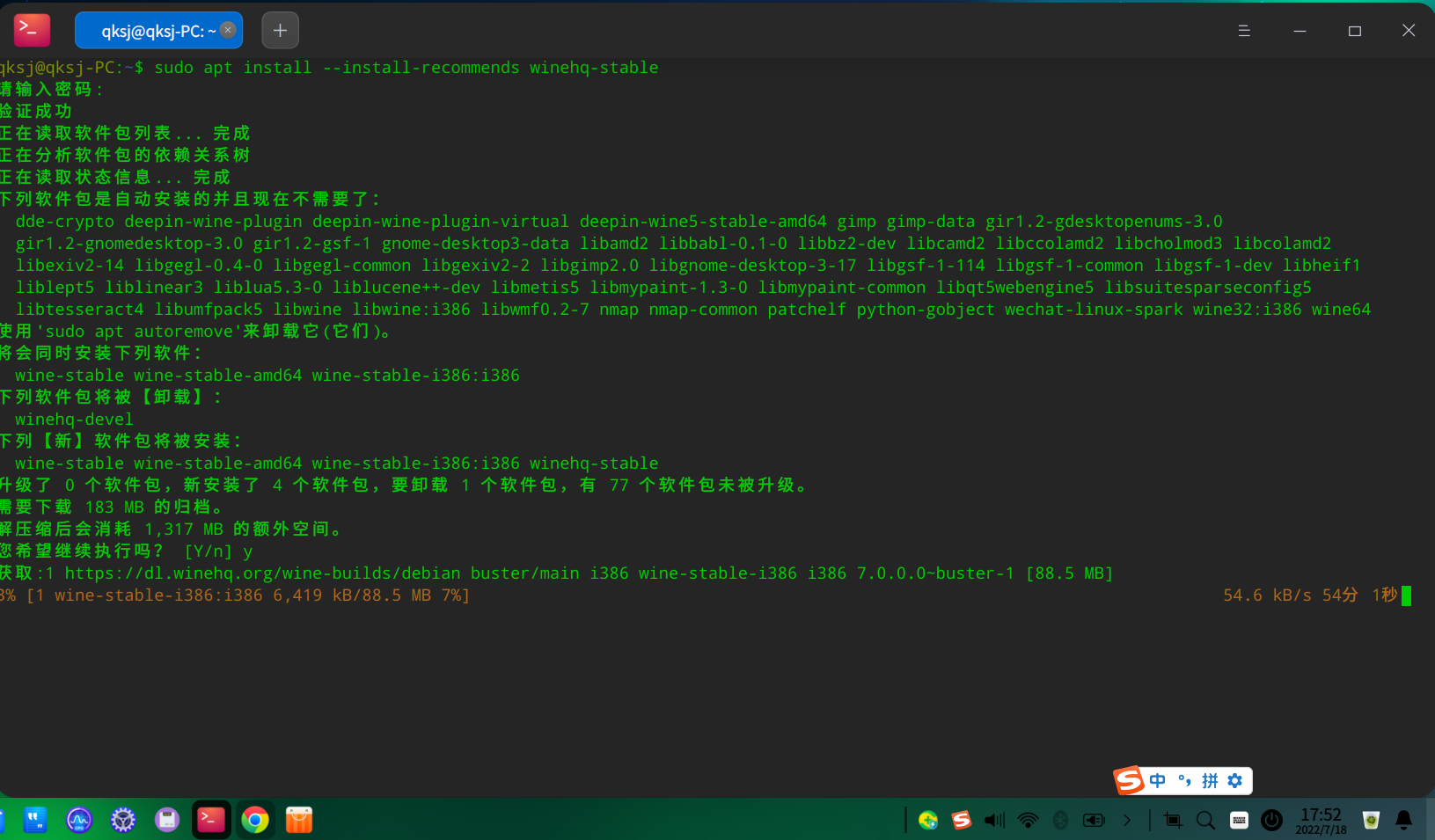
Task: Open Google Chrome from the dock
Action: 255,821
